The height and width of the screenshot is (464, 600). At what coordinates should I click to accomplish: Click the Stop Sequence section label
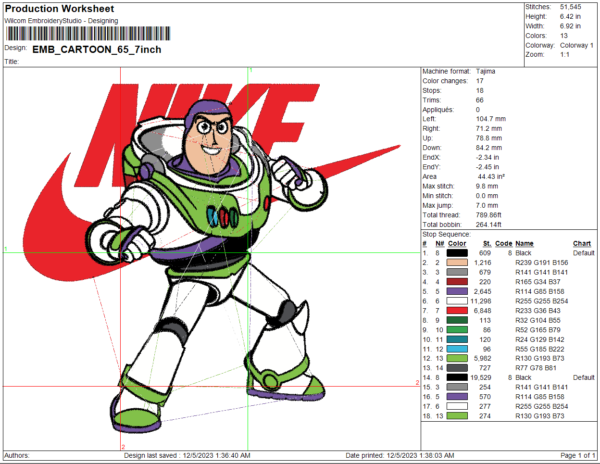447,234
